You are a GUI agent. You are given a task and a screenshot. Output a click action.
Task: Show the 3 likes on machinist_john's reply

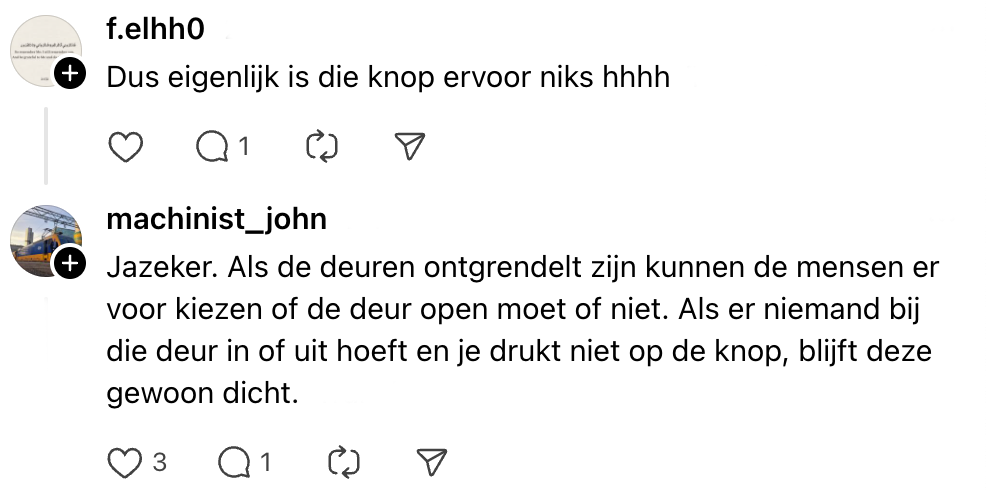click(x=159, y=462)
